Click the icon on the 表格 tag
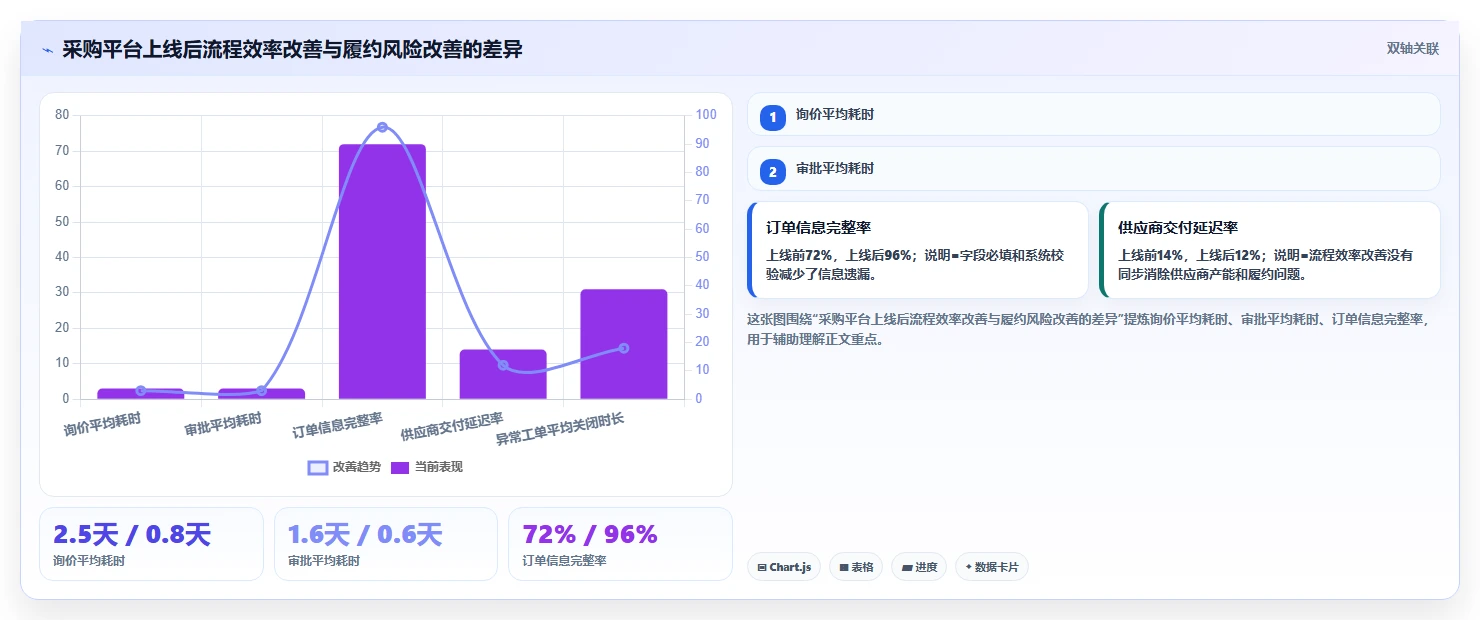 point(844,568)
